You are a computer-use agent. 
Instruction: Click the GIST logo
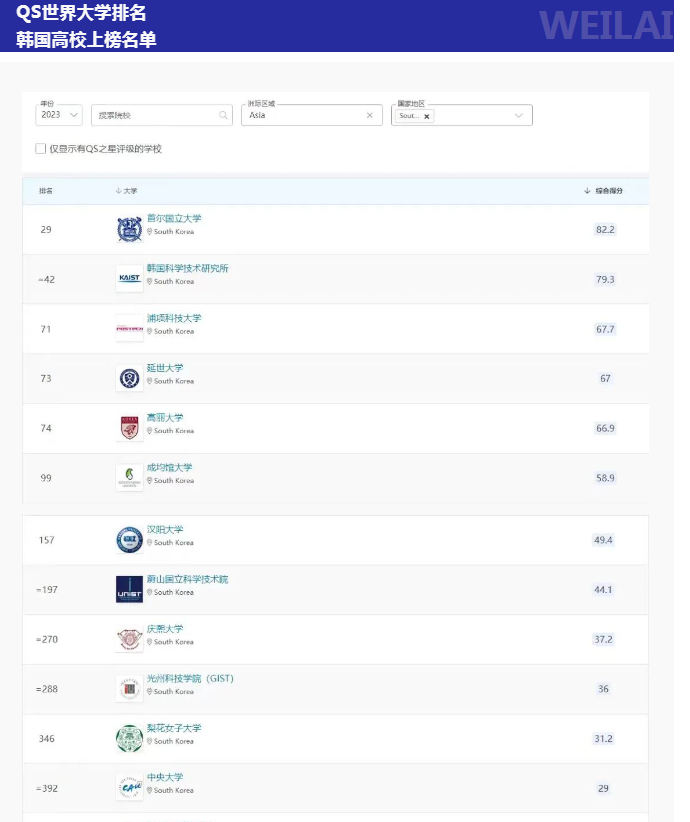click(x=130, y=689)
